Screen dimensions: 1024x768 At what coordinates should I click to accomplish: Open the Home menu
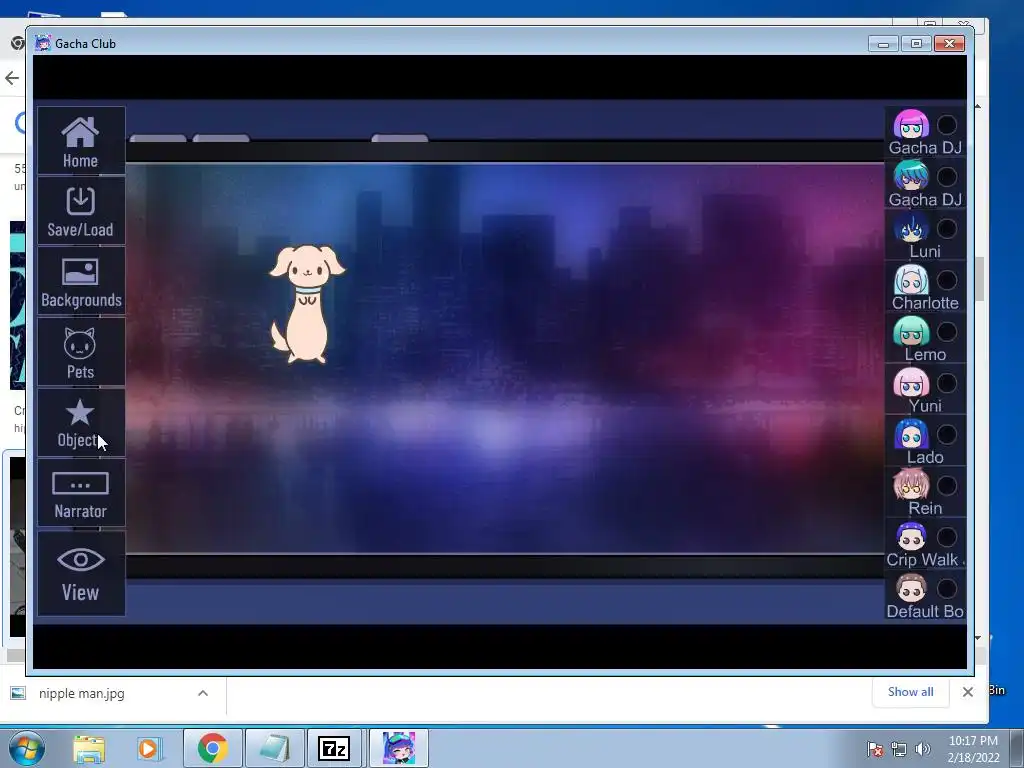pos(81,140)
